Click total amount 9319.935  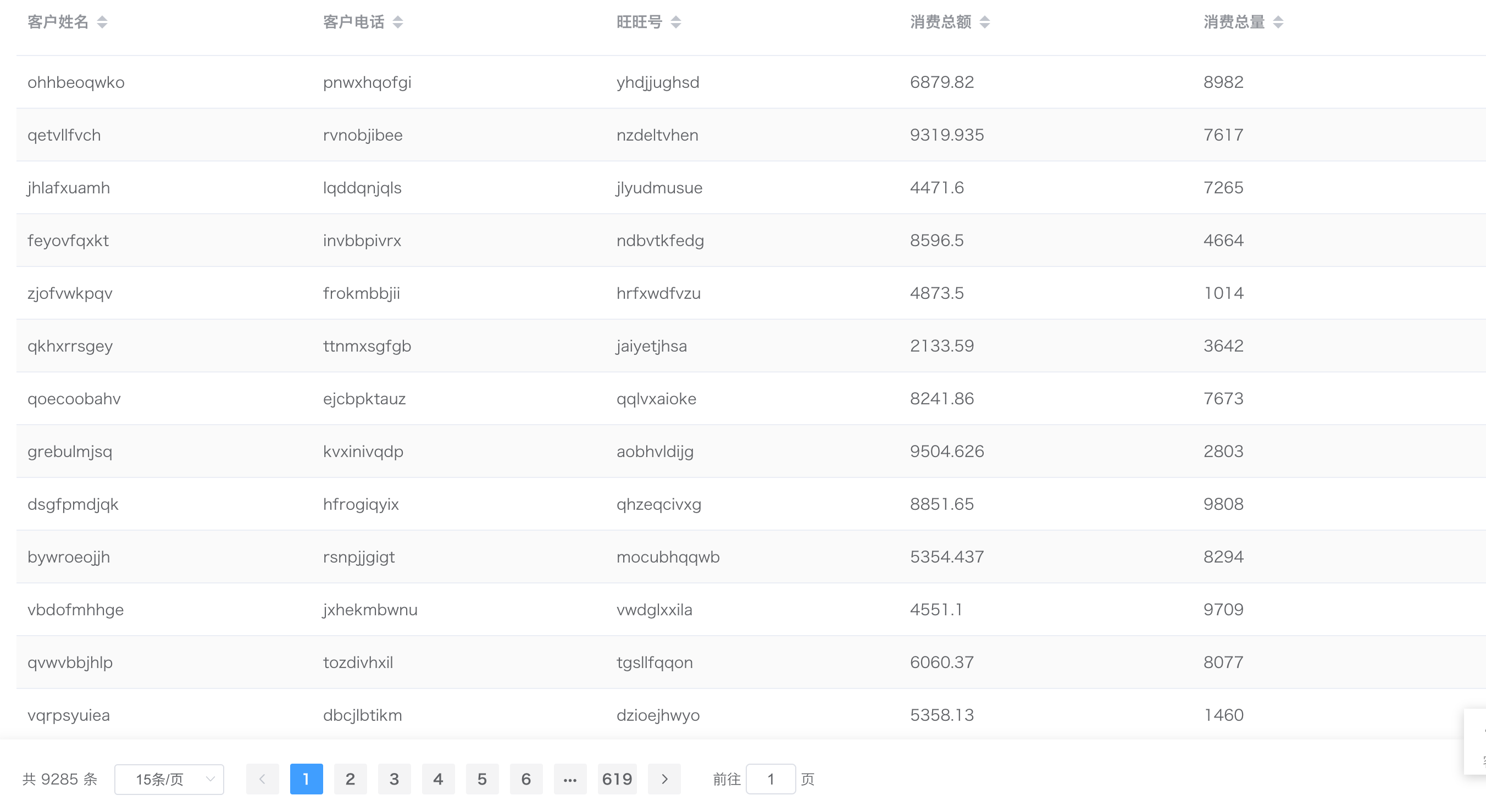tap(947, 135)
